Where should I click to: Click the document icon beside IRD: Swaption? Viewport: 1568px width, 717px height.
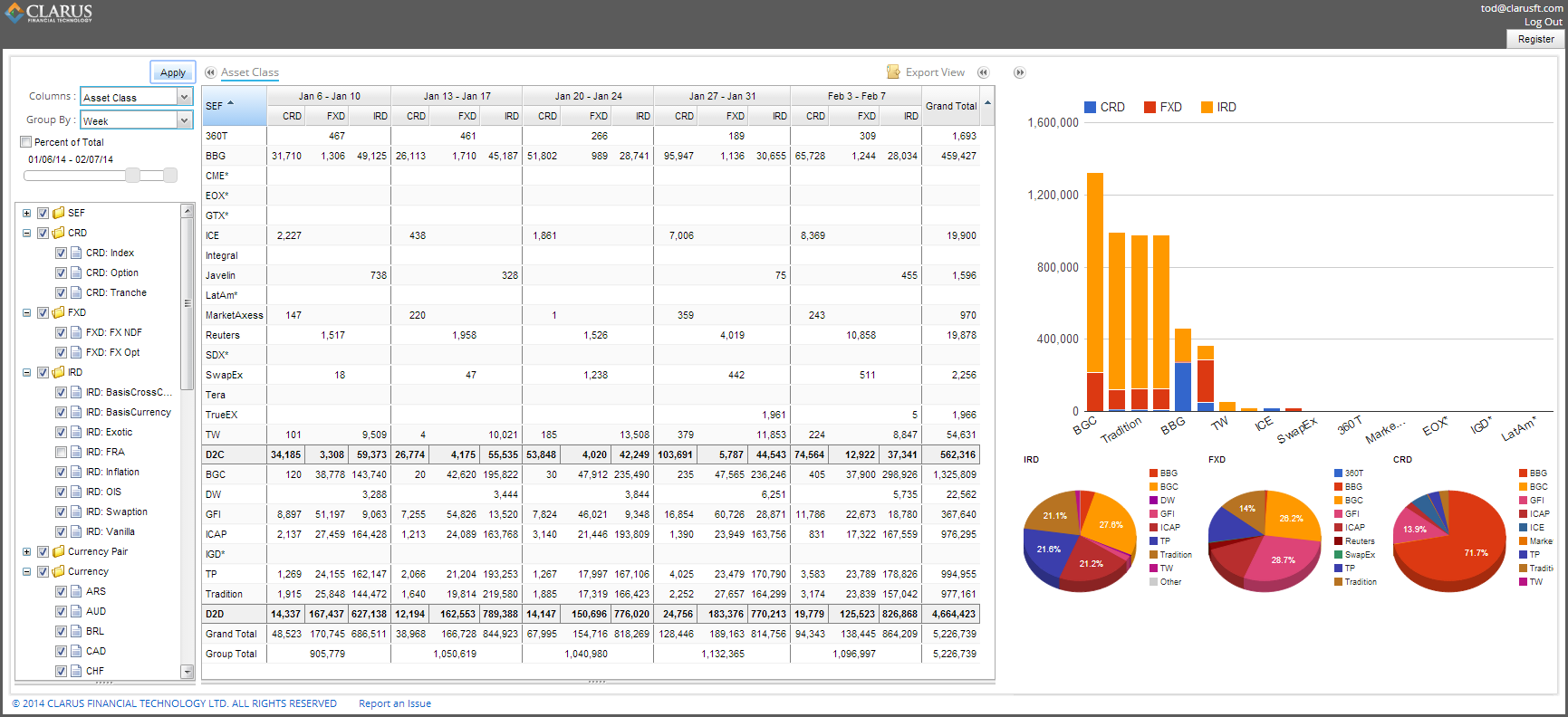click(76, 511)
